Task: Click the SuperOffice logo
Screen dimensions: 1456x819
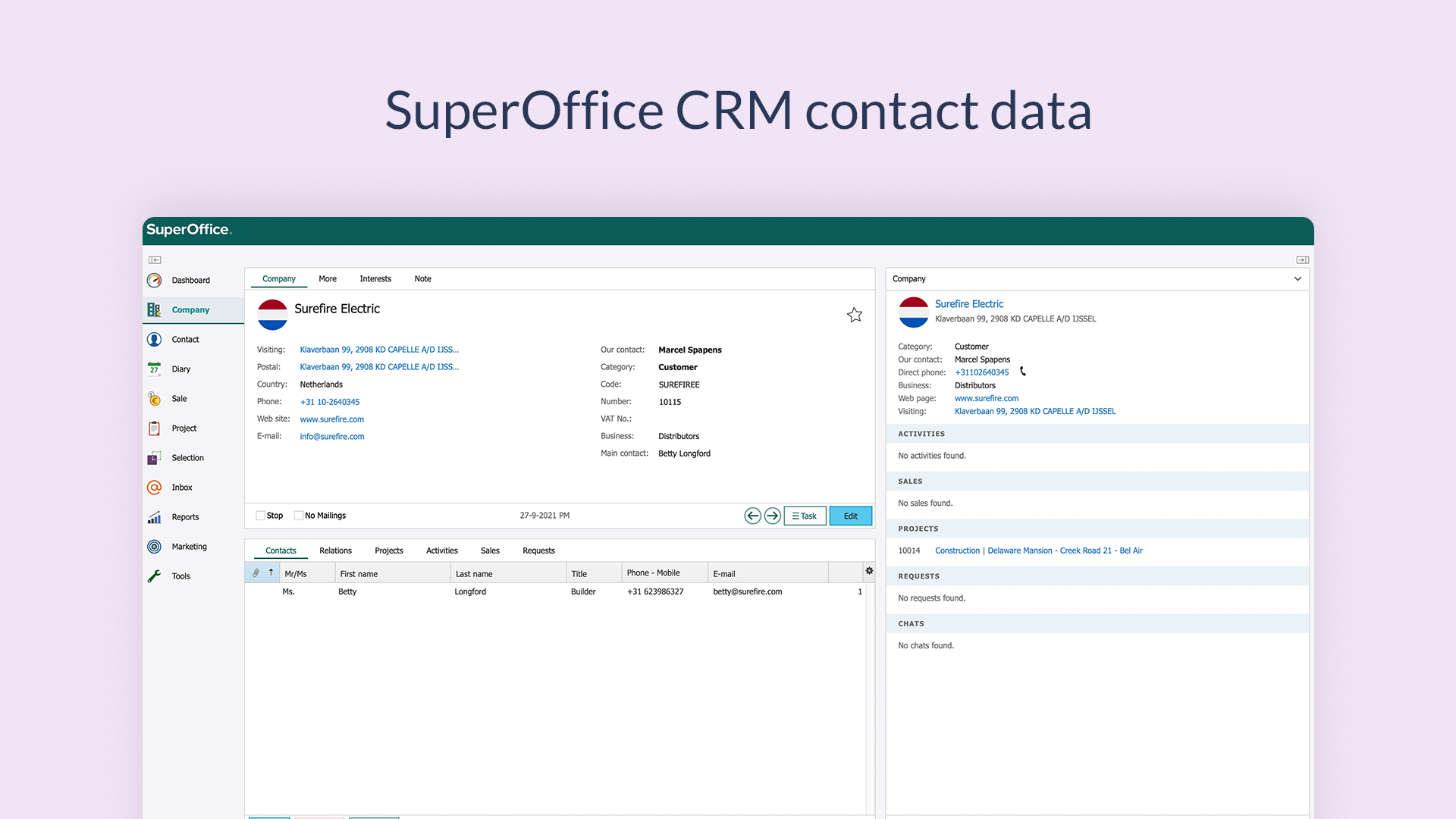Action: (x=189, y=230)
